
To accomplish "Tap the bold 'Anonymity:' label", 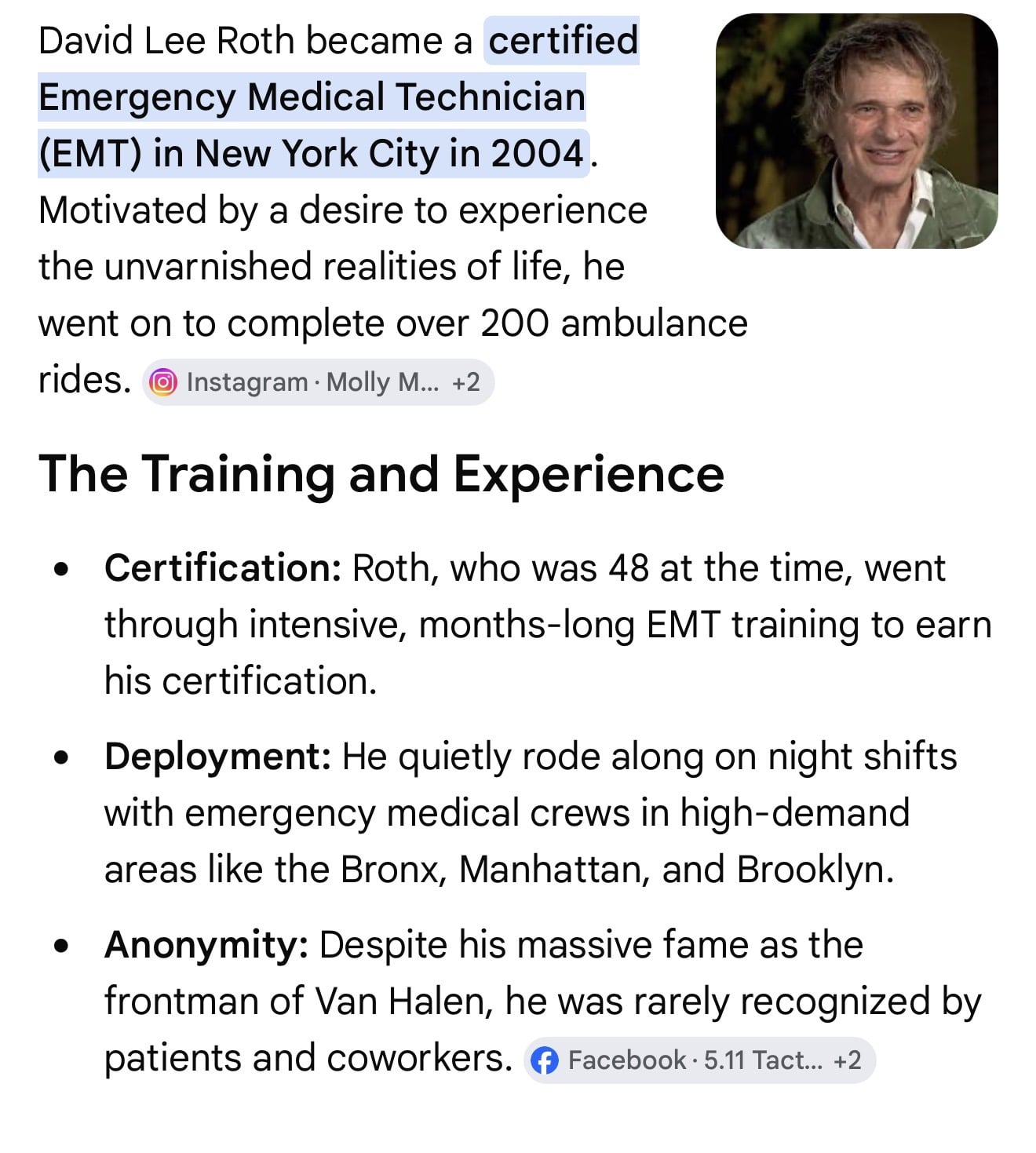I will [206, 945].
